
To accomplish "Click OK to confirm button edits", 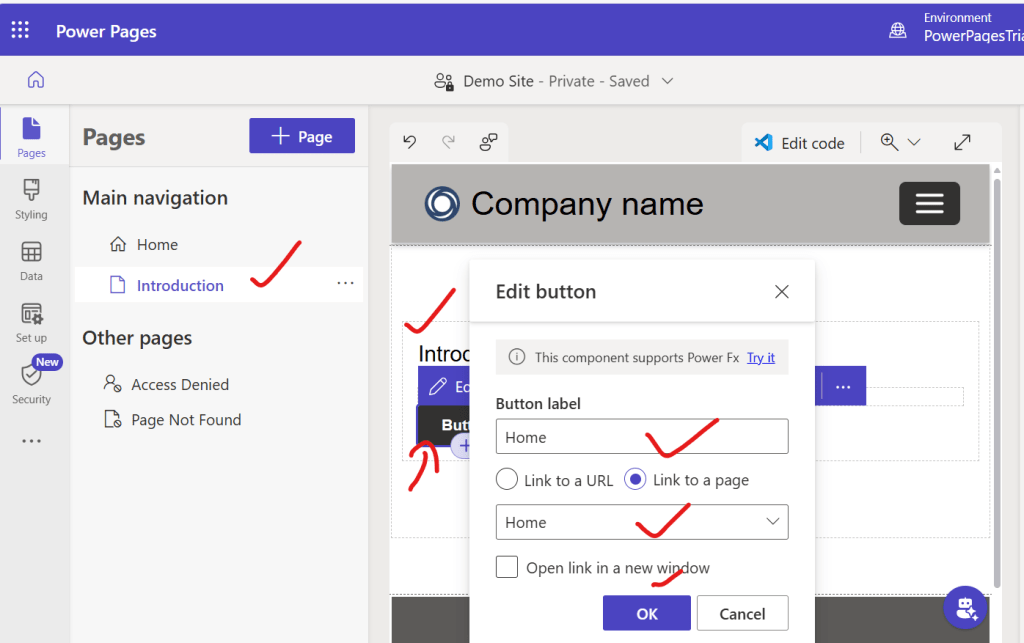I will click(646, 614).
